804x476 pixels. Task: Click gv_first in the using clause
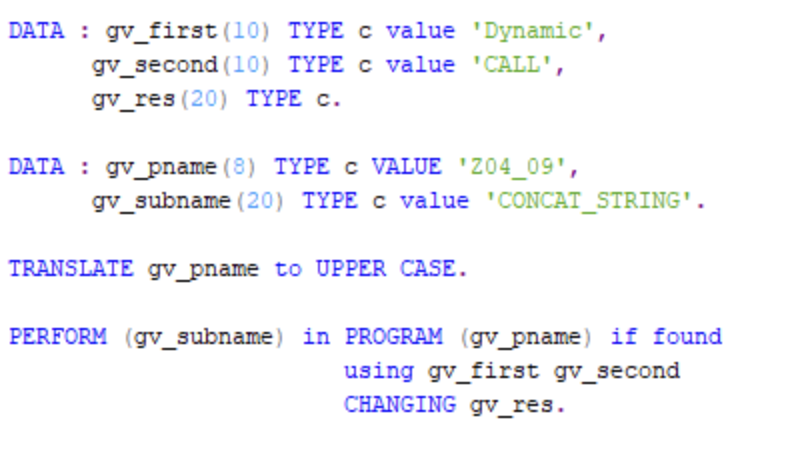[484, 371]
